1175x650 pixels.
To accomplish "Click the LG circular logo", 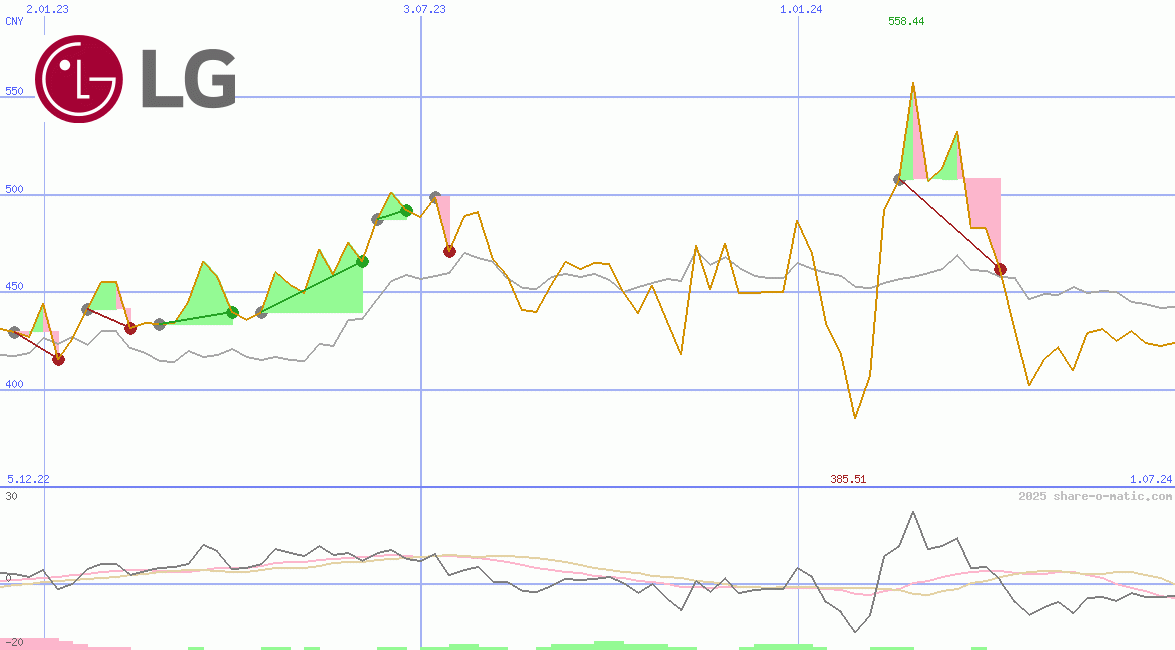I will pos(79,79).
